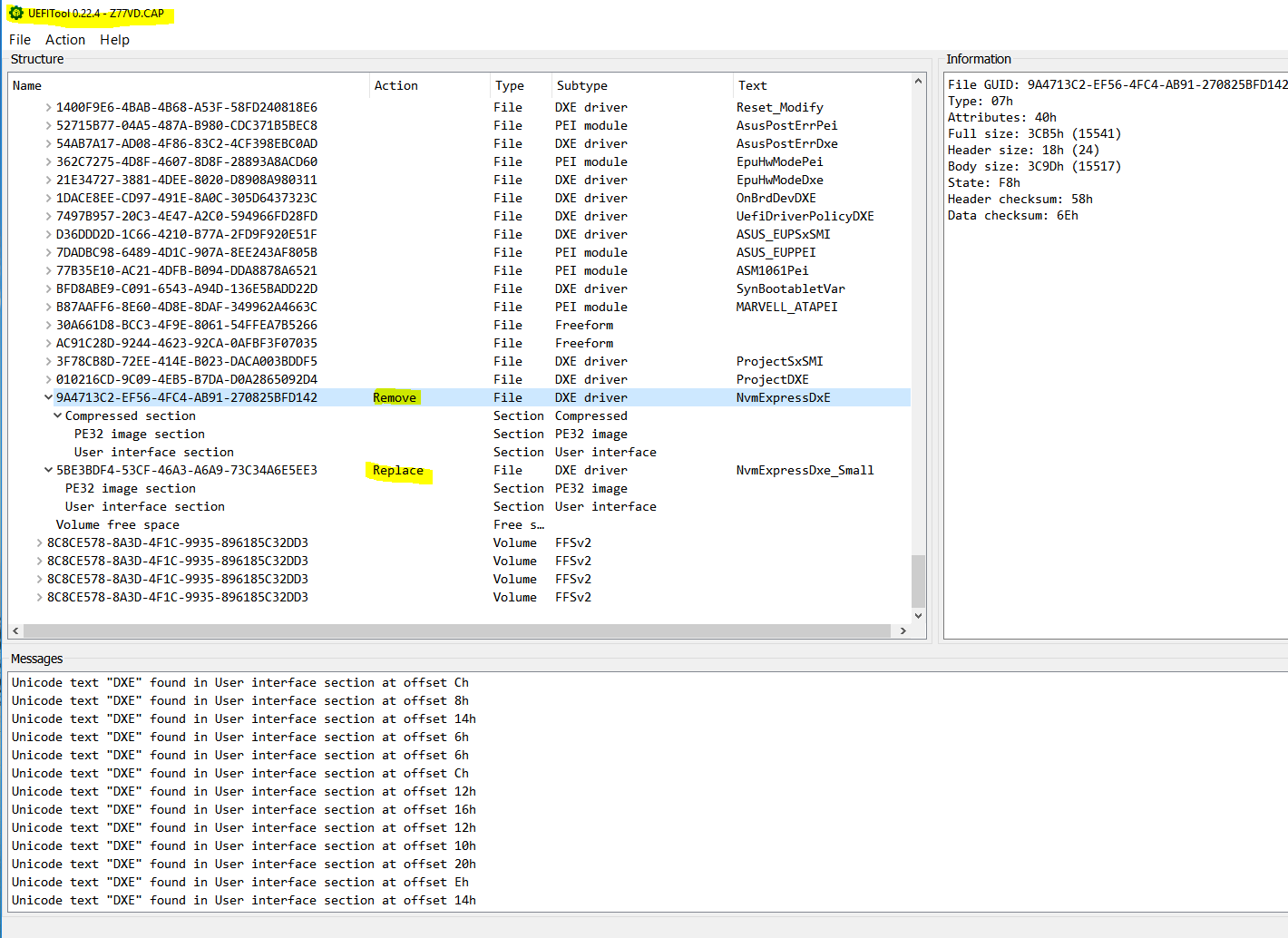Collapse the Compressed section node
Screen dimensions: 1288x938
[57, 415]
